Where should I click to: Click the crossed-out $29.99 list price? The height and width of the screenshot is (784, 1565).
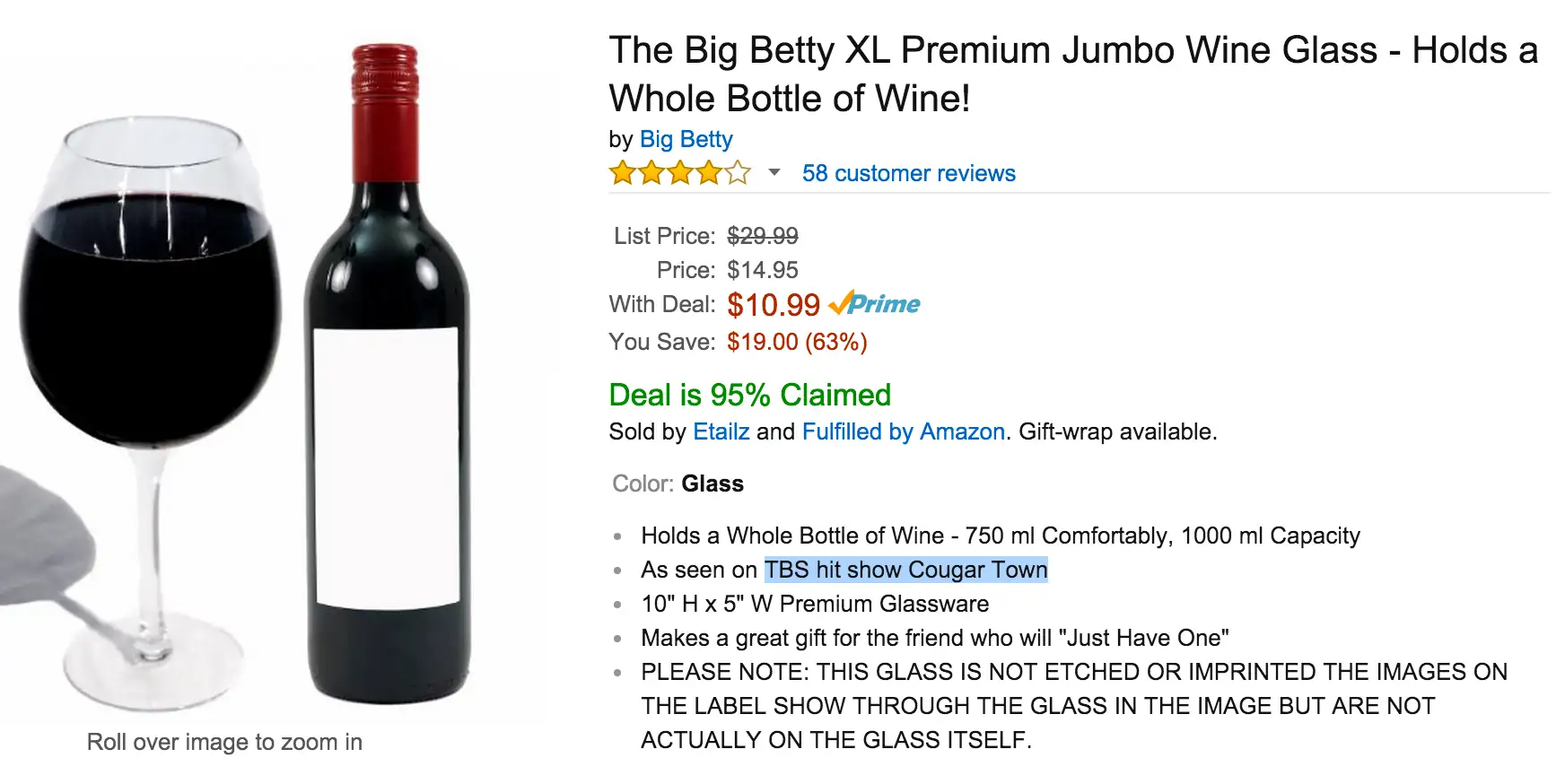tap(762, 236)
